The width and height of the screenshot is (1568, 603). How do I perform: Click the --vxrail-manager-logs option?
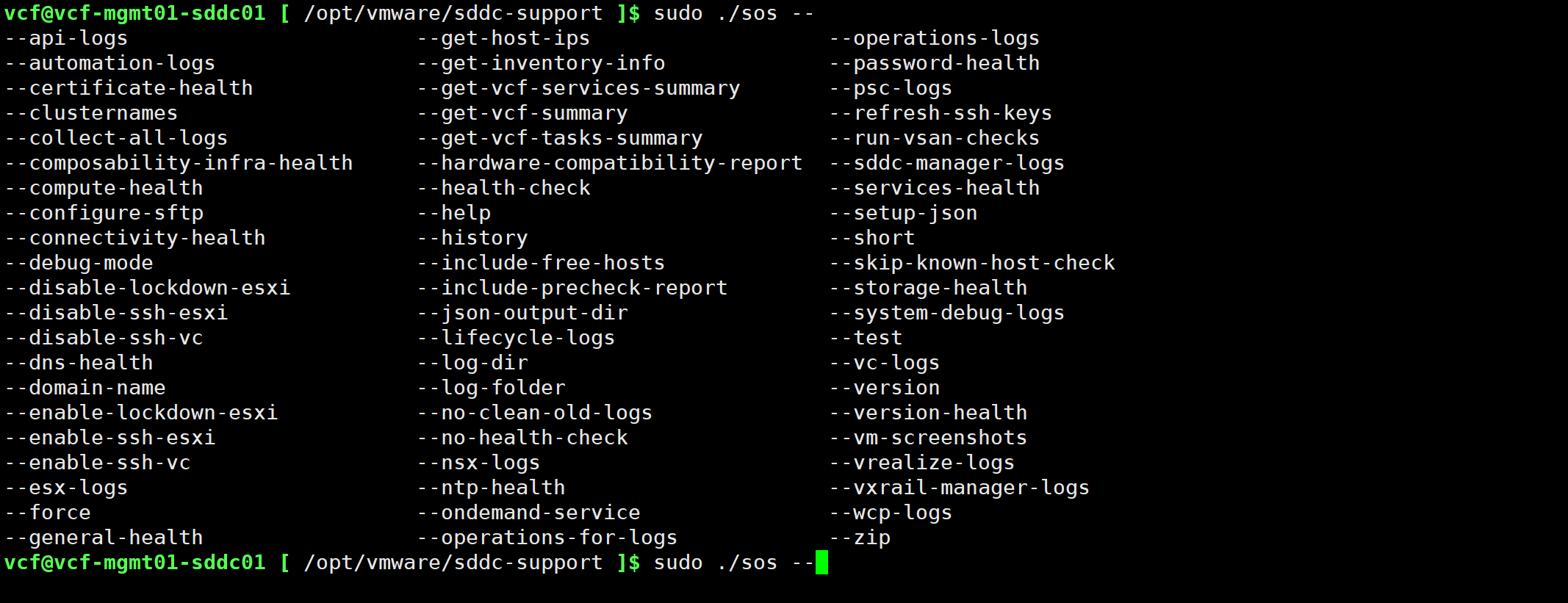[960, 488]
